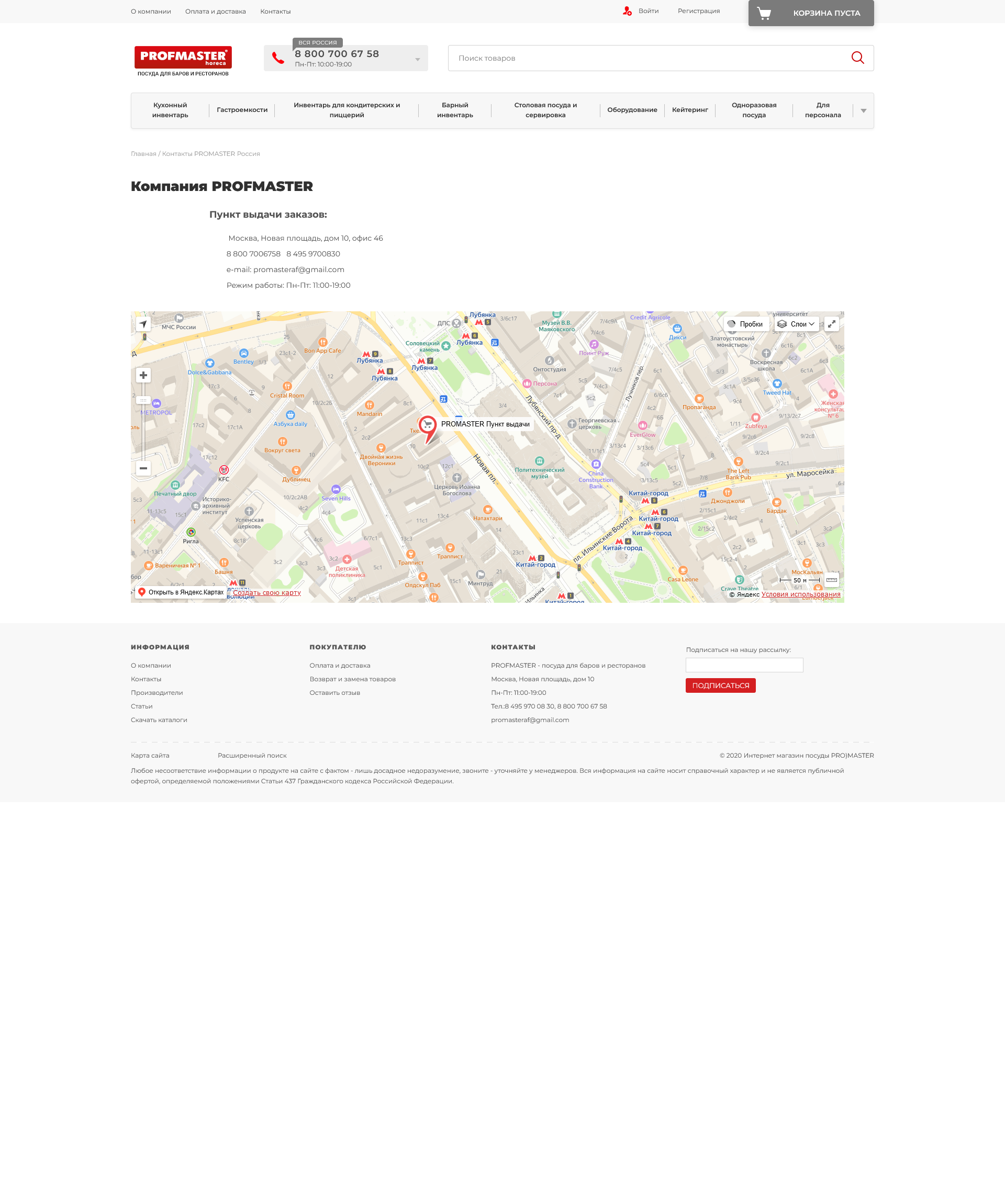Click the shopping cart icon
Screen dimensions: 1005x1204
[x=764, y=13]
